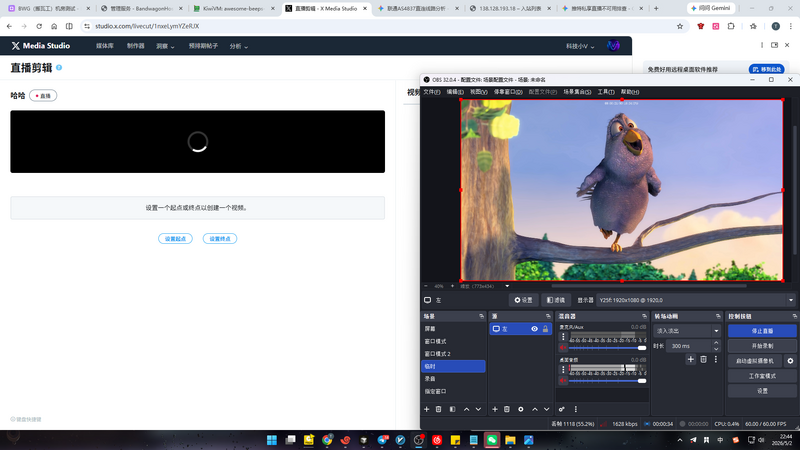Add a new scene transition

(690, 359)
